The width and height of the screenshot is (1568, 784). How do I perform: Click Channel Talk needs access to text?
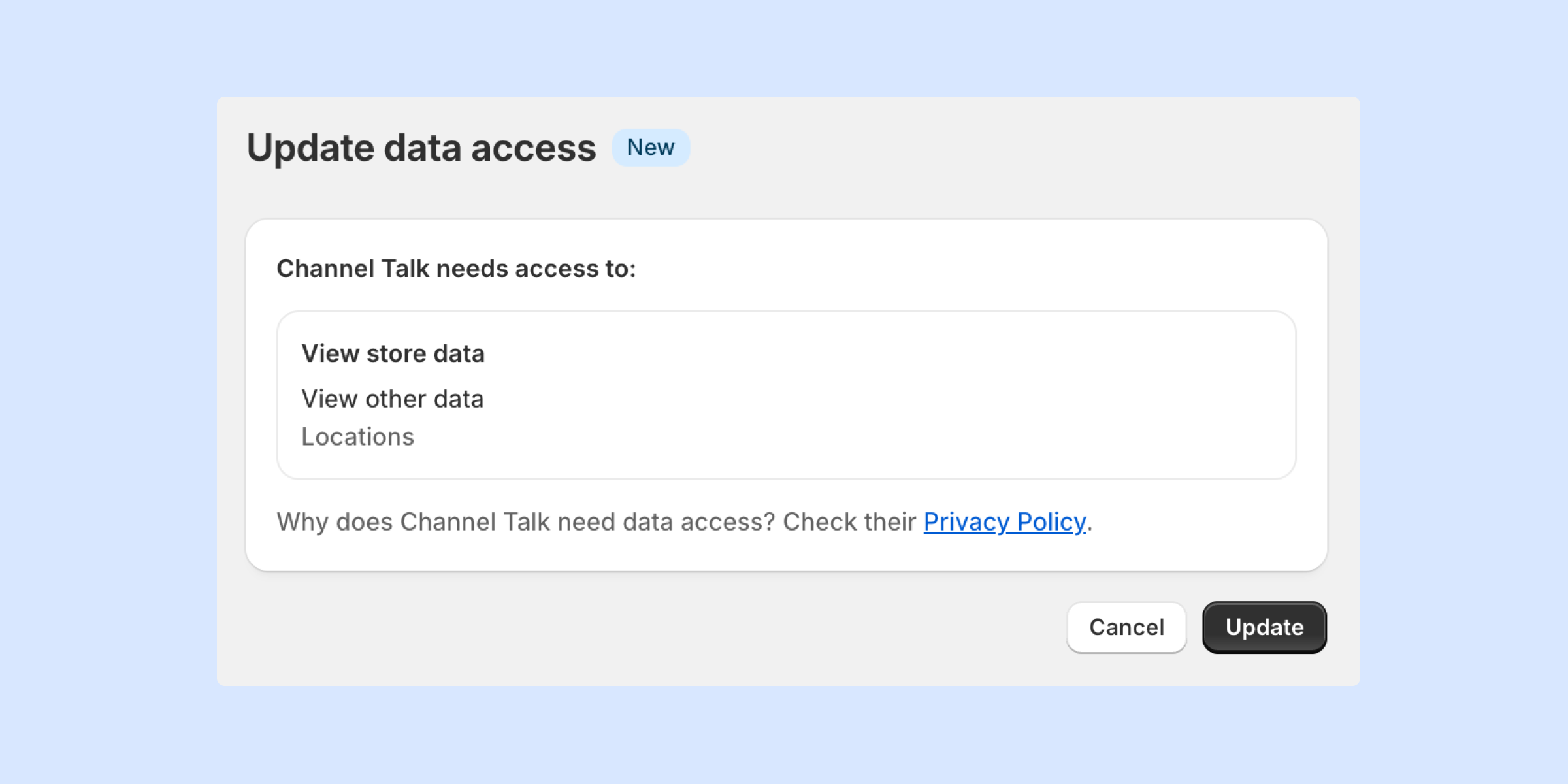(456, 269)
